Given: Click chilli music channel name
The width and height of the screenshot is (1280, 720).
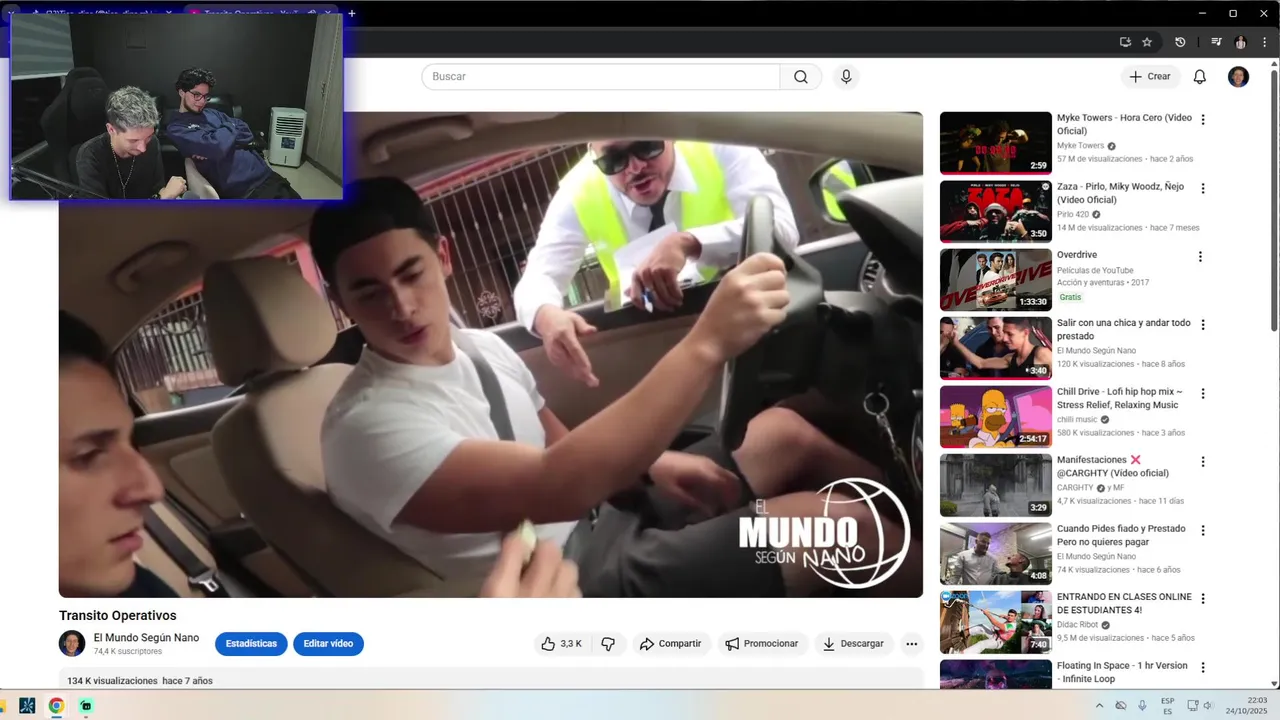Looking at the screenshot, I should 1077,419.
